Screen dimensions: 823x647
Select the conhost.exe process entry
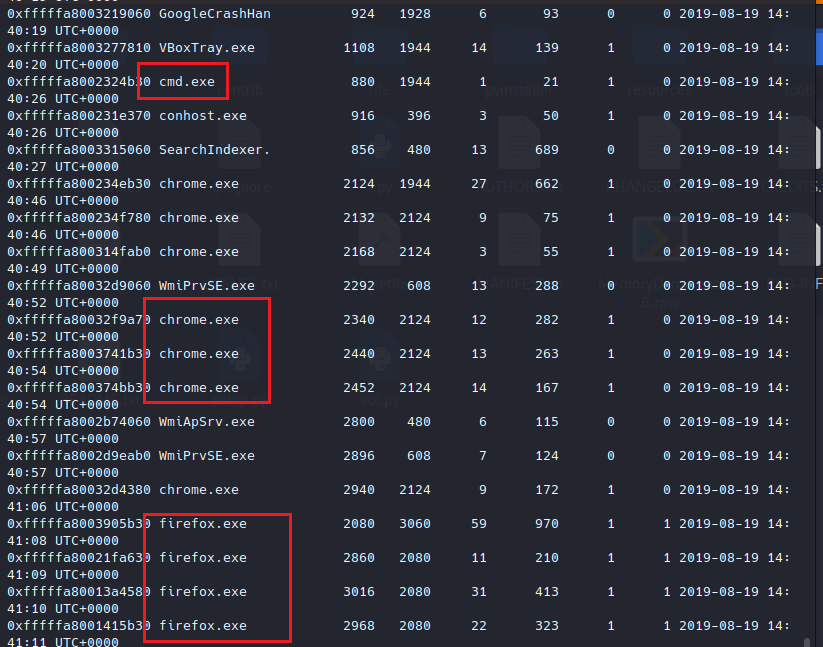click(202, 116)
